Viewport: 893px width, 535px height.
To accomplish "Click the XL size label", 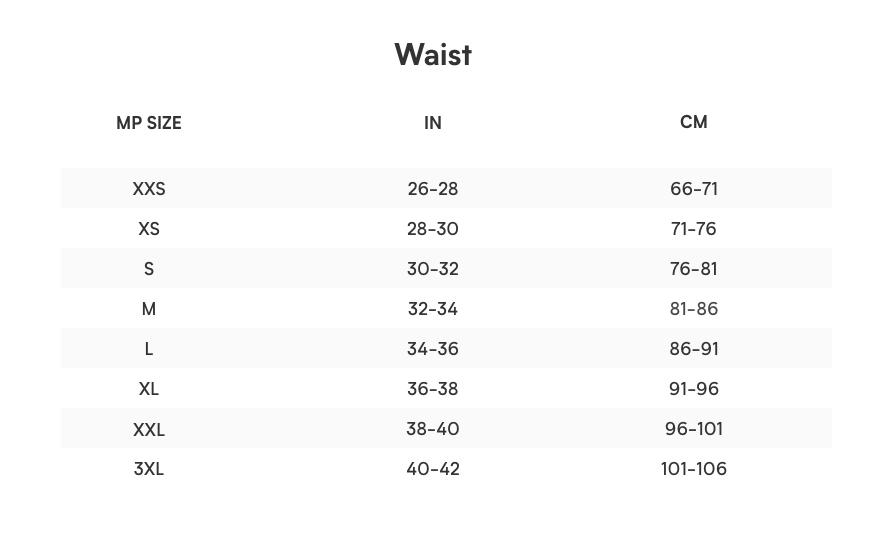I will (x=149, y=389).
